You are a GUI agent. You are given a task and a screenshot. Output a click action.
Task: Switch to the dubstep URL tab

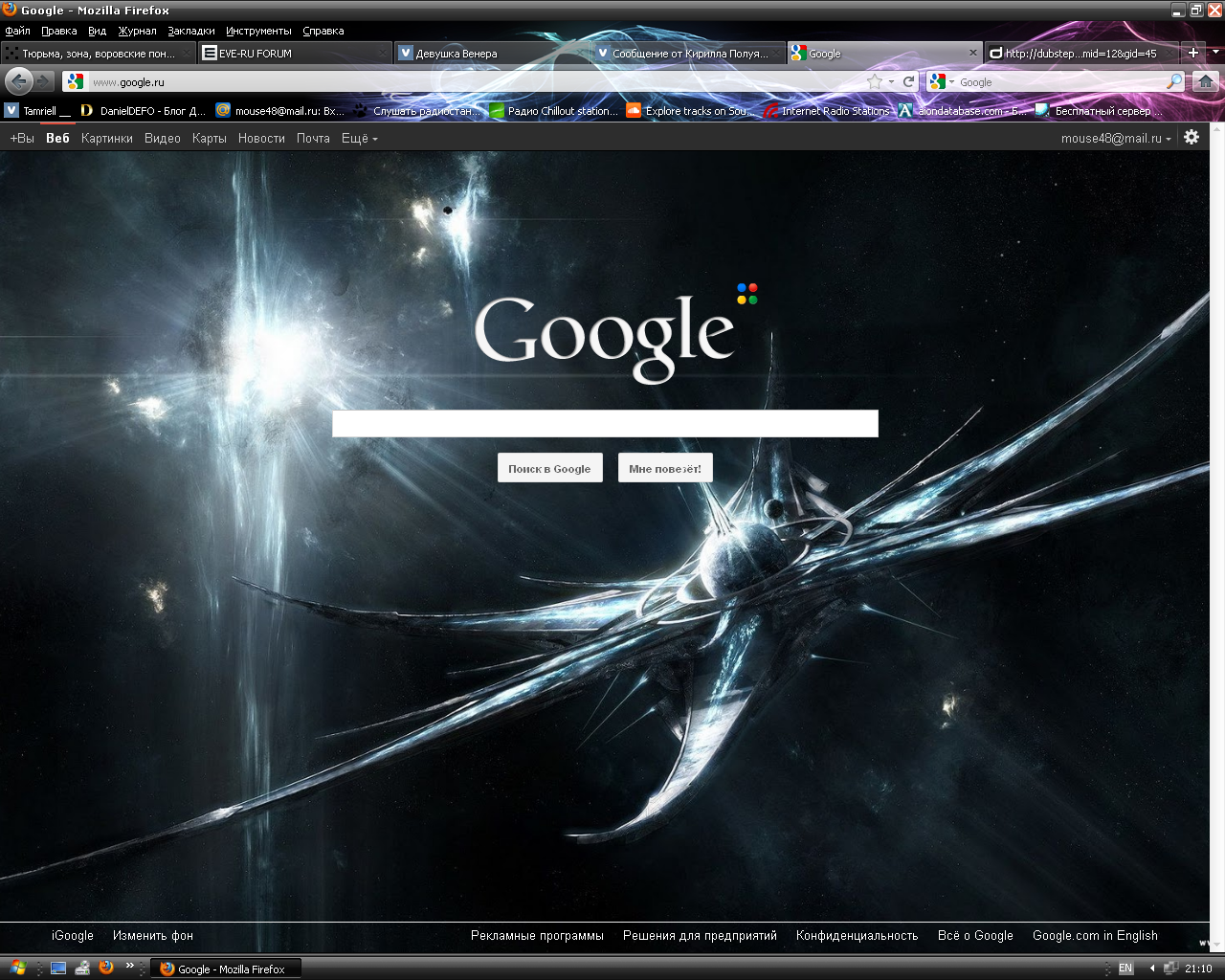coord(1081,54)
